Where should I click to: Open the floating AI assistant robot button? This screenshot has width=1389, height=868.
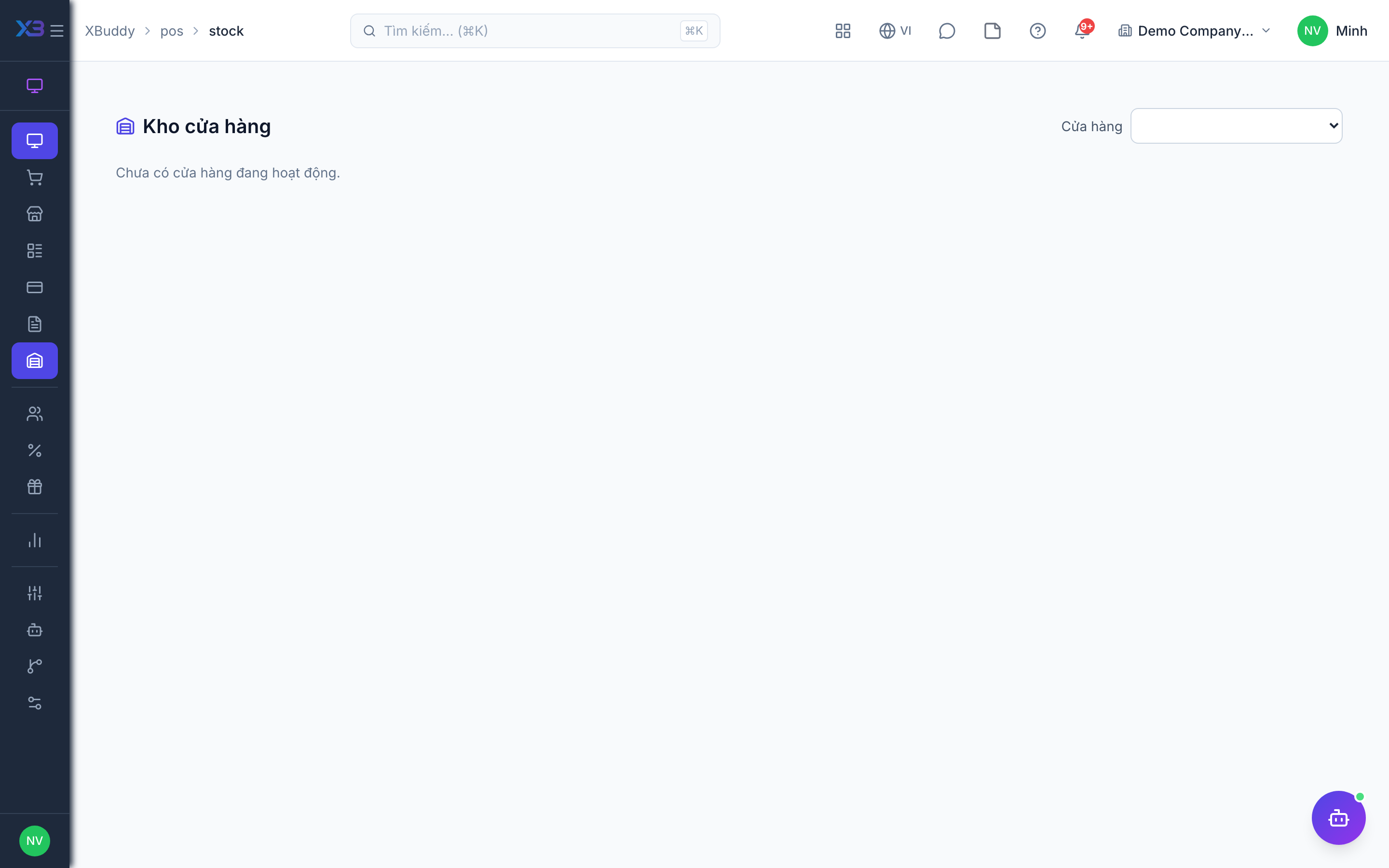point(1338,817)
